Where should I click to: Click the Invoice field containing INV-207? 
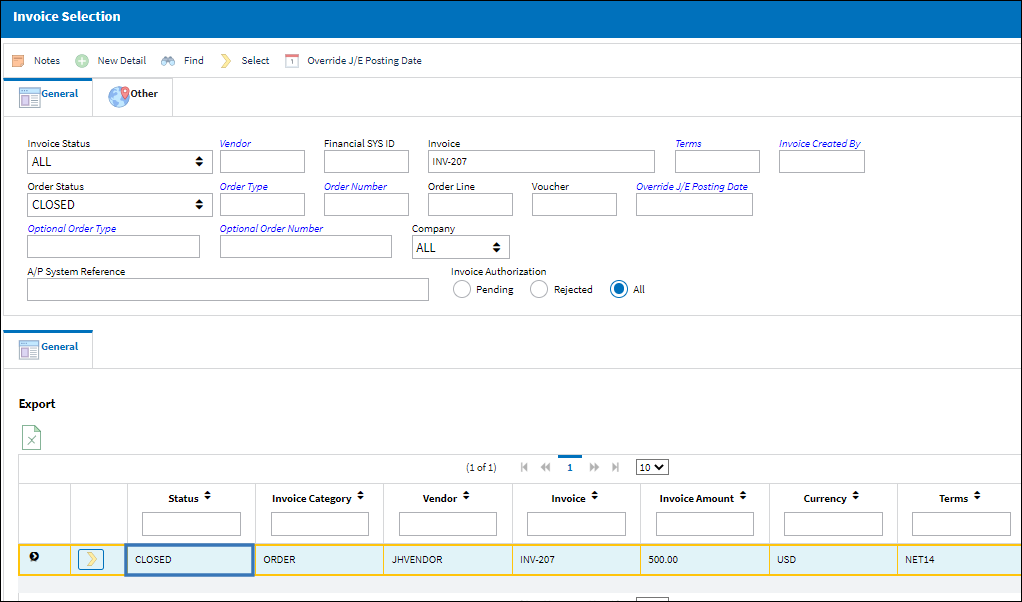point(542,162)
